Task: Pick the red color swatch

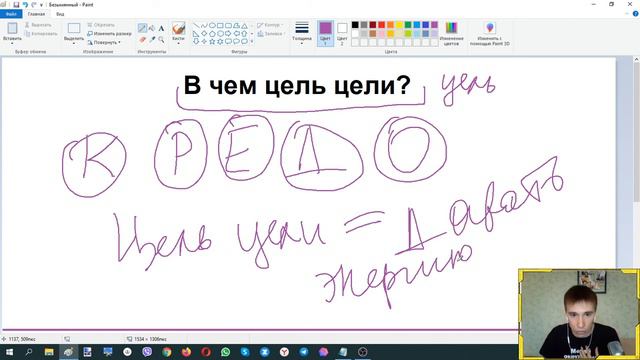Action: (381, 25)
